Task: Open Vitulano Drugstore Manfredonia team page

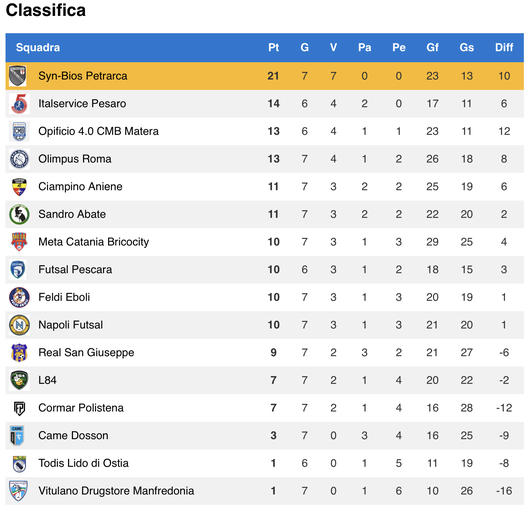Action: click(116, 491)
